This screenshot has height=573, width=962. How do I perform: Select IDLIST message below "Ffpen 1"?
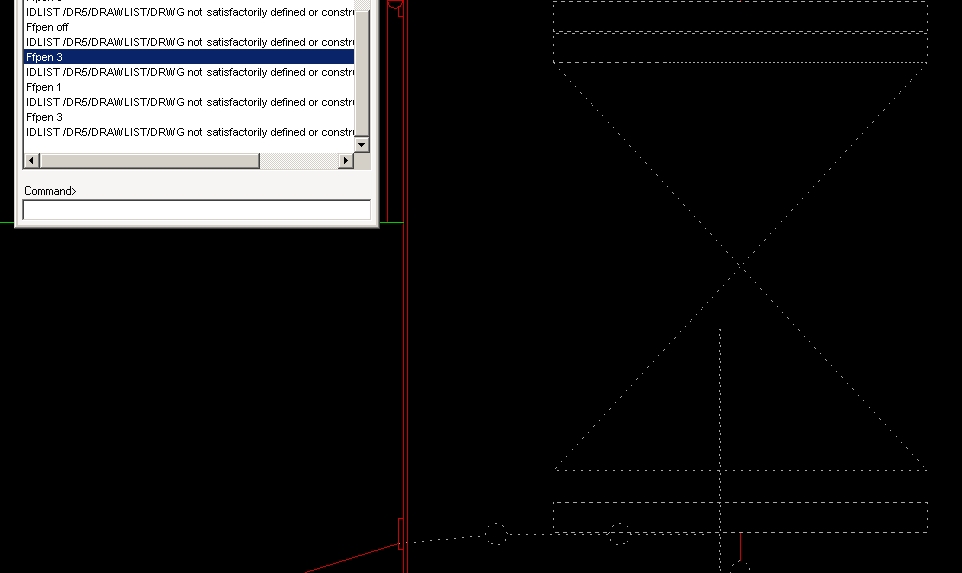[x=189, y=102]
